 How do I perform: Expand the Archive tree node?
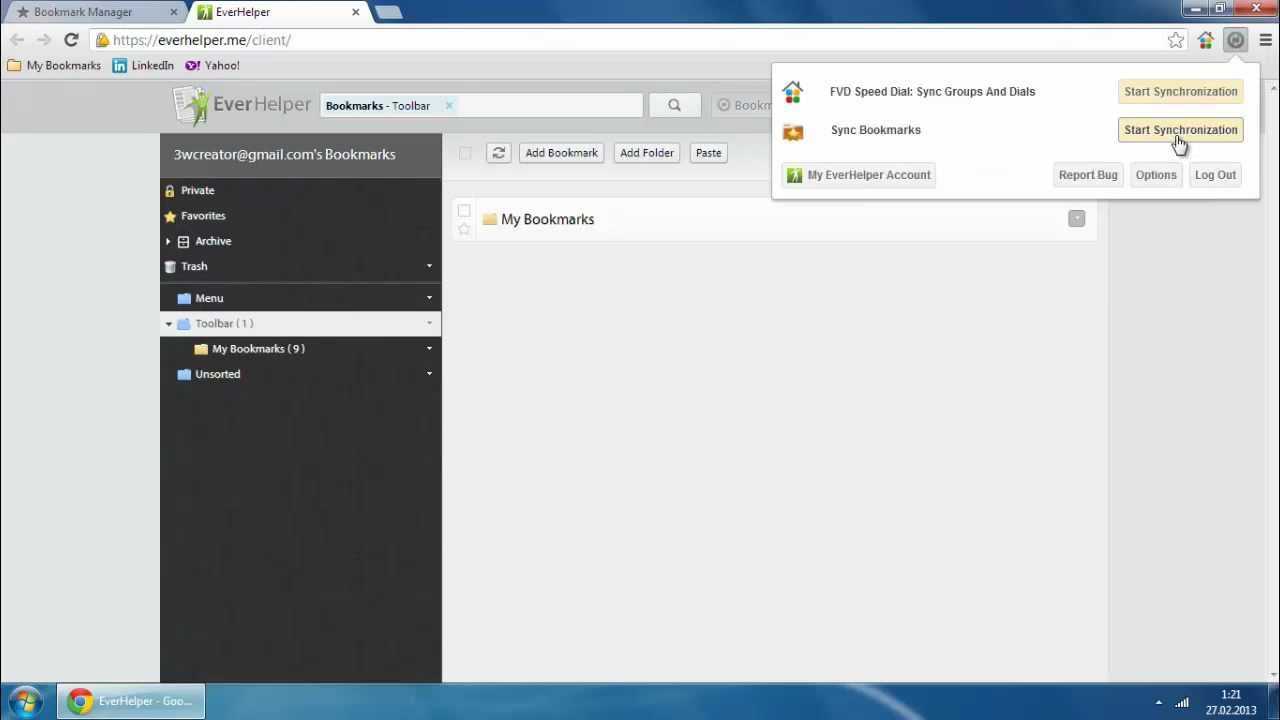(x=168, y=241)
